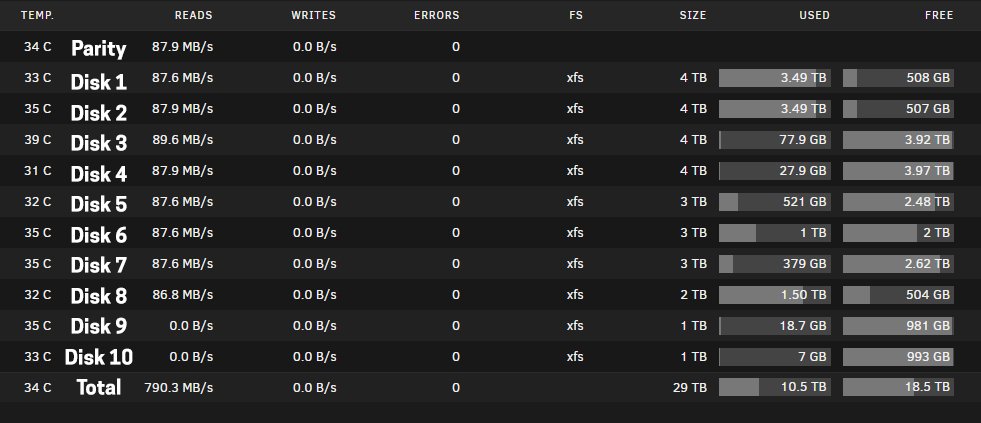
Task: Click the TEMP. column header
Action: pos(38,15)
